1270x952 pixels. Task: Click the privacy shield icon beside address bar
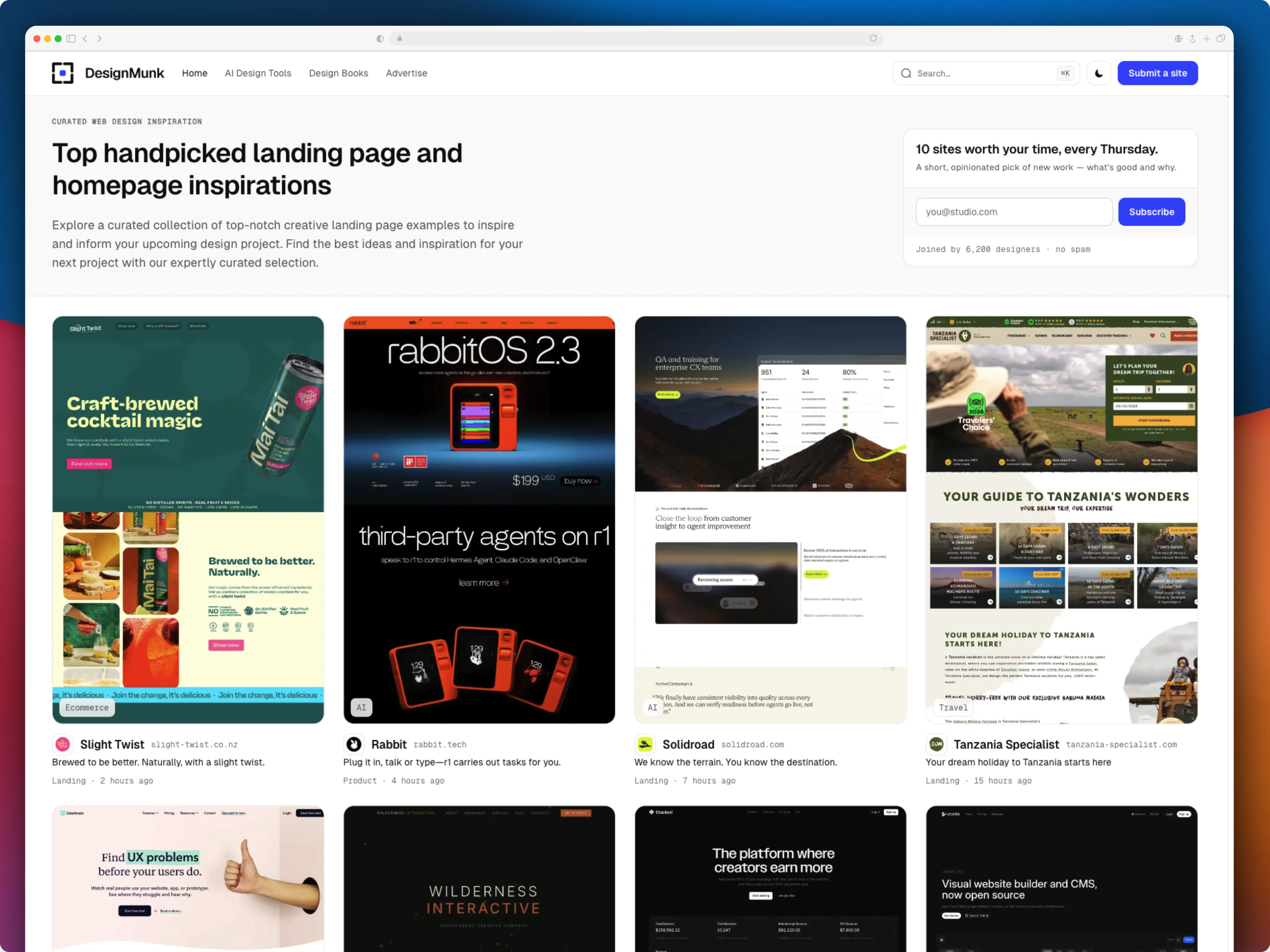pyautogui.click(x=380, y=38)
